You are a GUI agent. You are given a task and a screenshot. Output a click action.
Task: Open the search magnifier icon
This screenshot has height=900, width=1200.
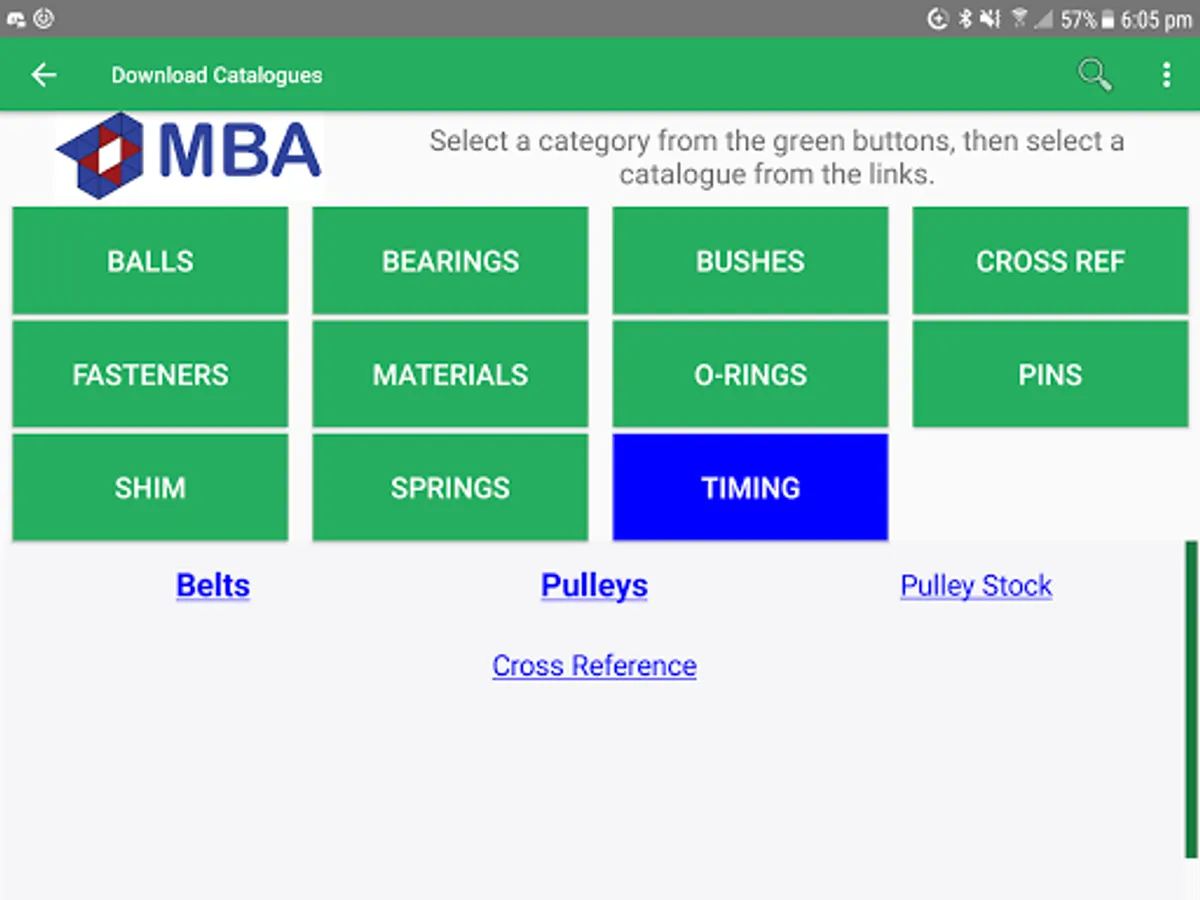[x=1094, y=75]
